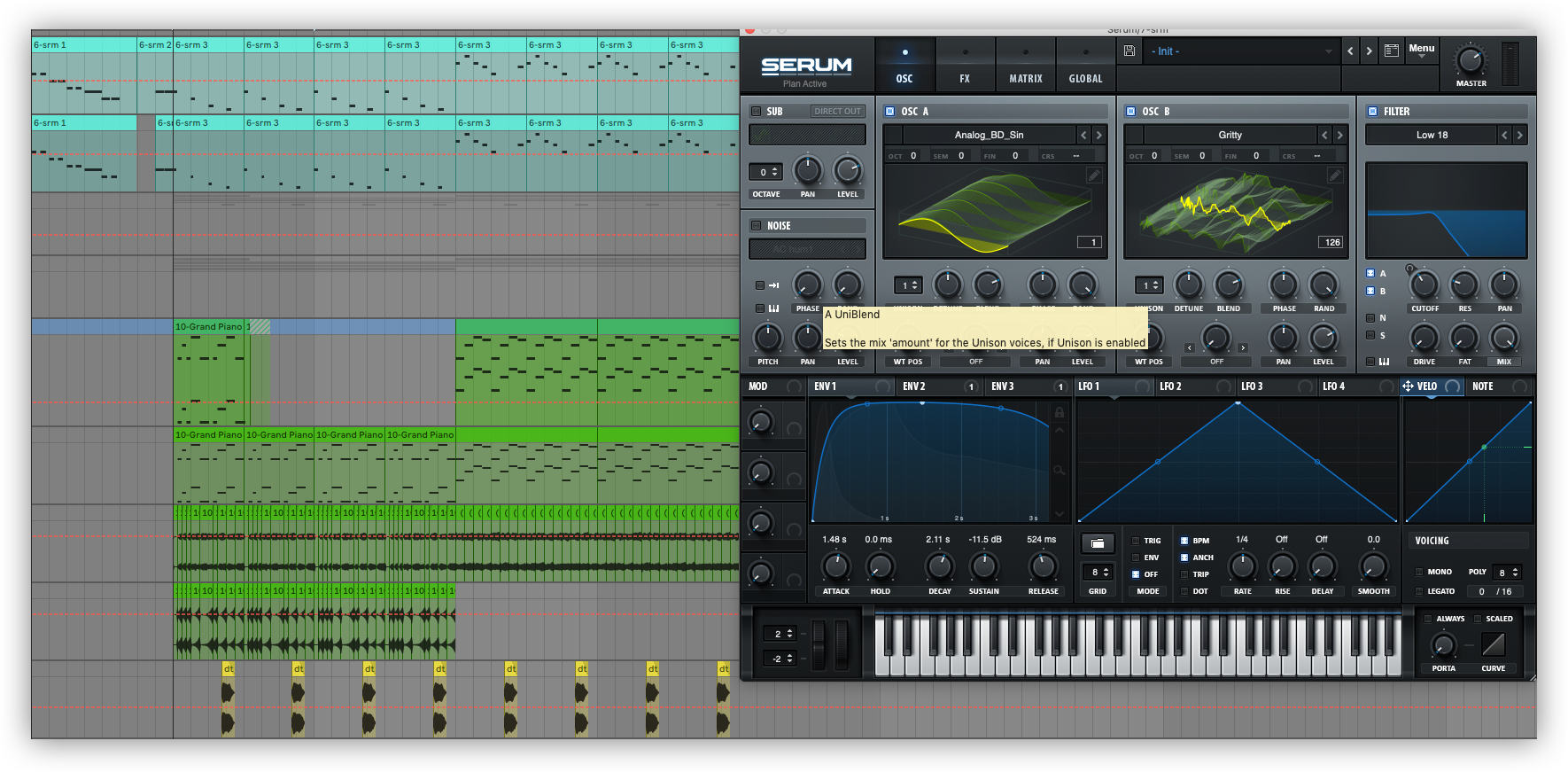Switch to the OSC tab

click(904, 65)
